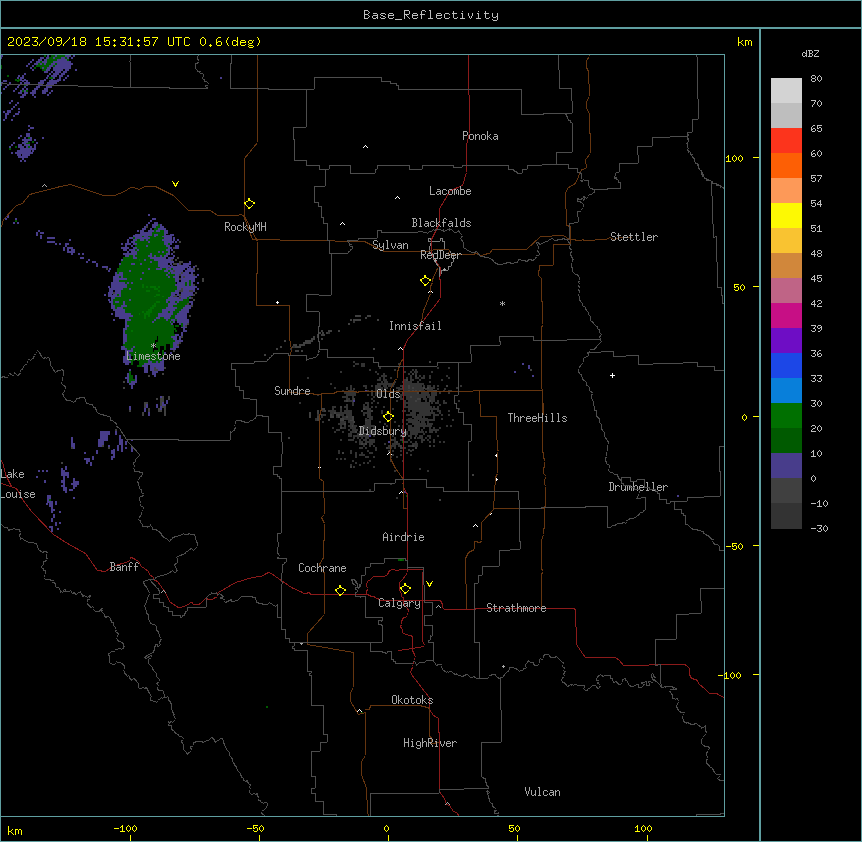
Task: Click the Olds town label
Action: (x=388, y=394)
